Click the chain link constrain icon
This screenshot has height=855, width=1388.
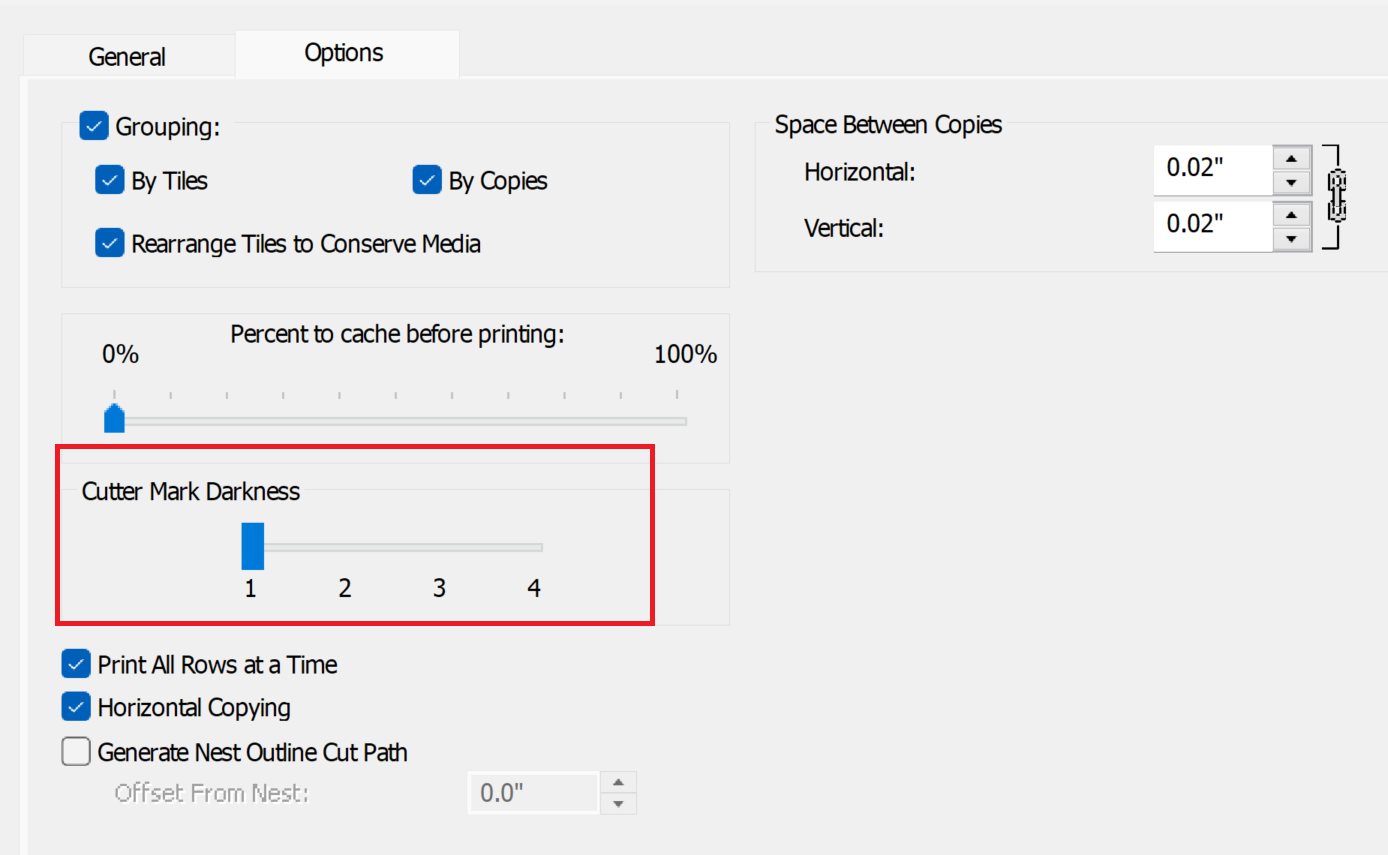tap(1337, 197)
